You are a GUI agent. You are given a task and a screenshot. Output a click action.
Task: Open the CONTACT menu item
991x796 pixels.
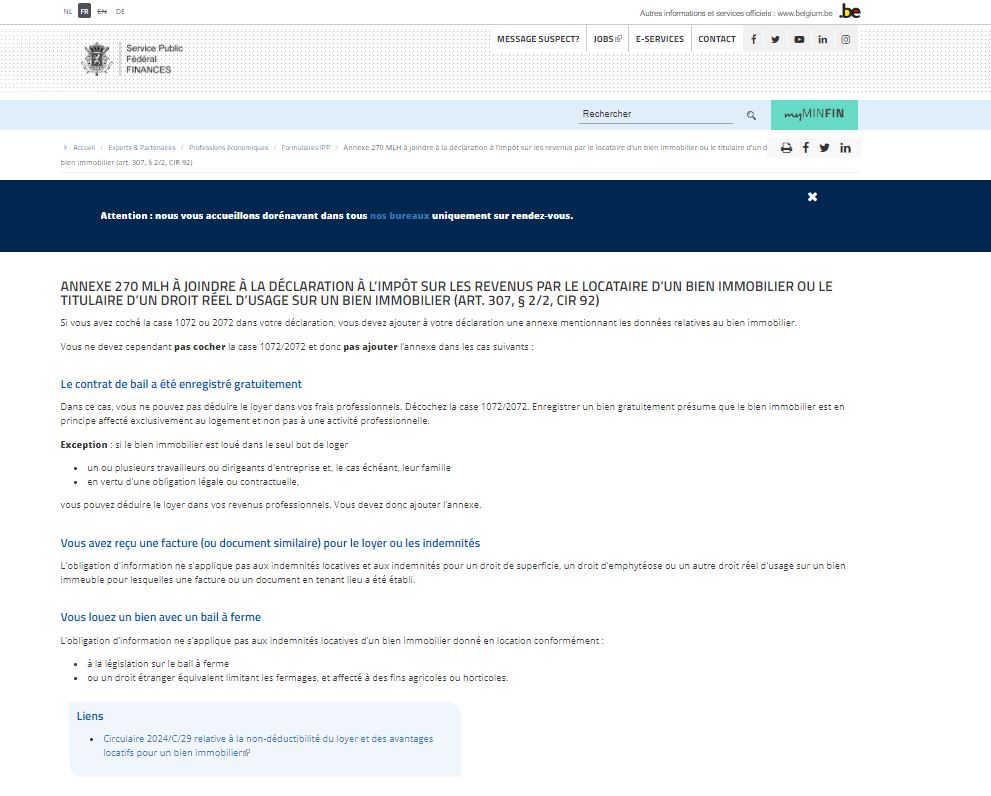[716, 38]
